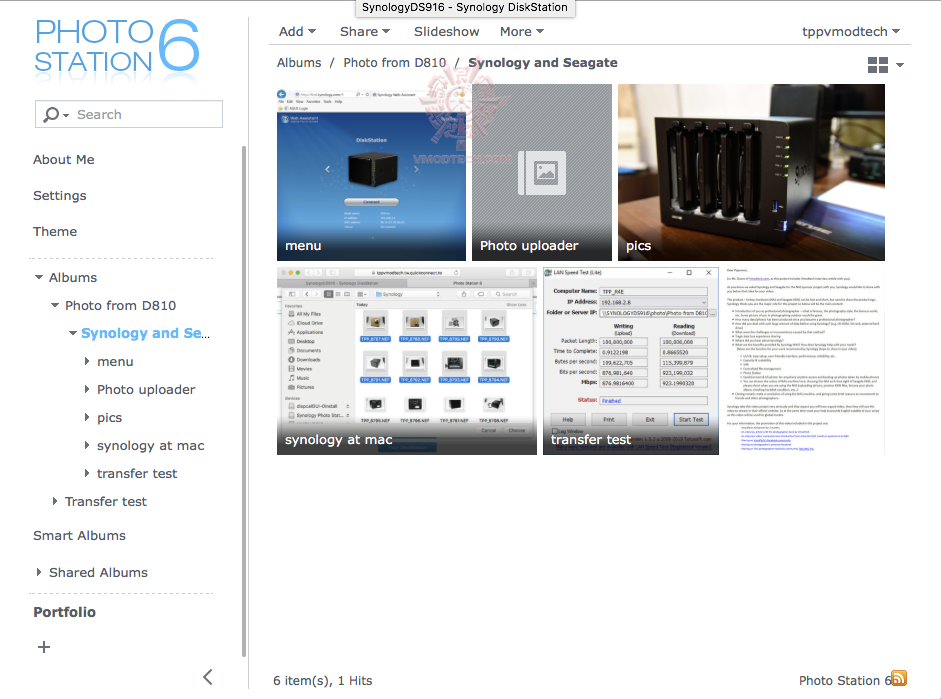Open About Me page

[64, 160]
